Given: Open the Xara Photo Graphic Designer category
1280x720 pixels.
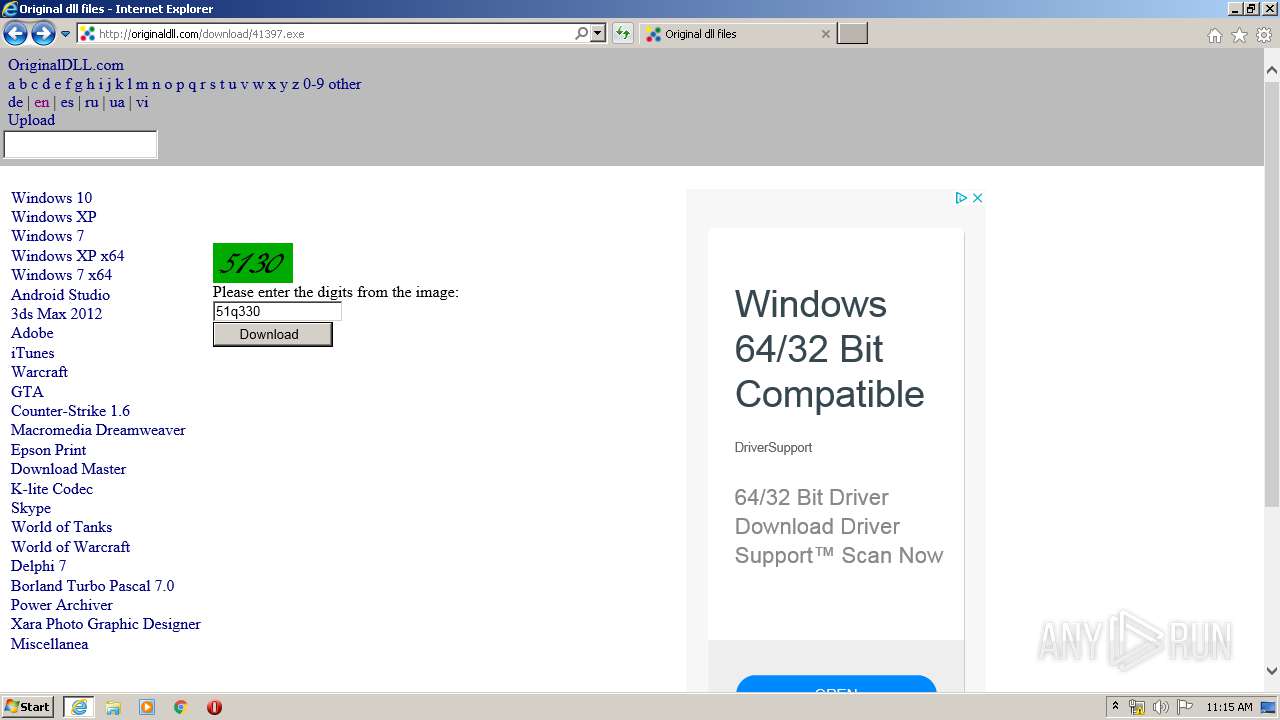Looking at the screenshot, I should tap(106, 624).
